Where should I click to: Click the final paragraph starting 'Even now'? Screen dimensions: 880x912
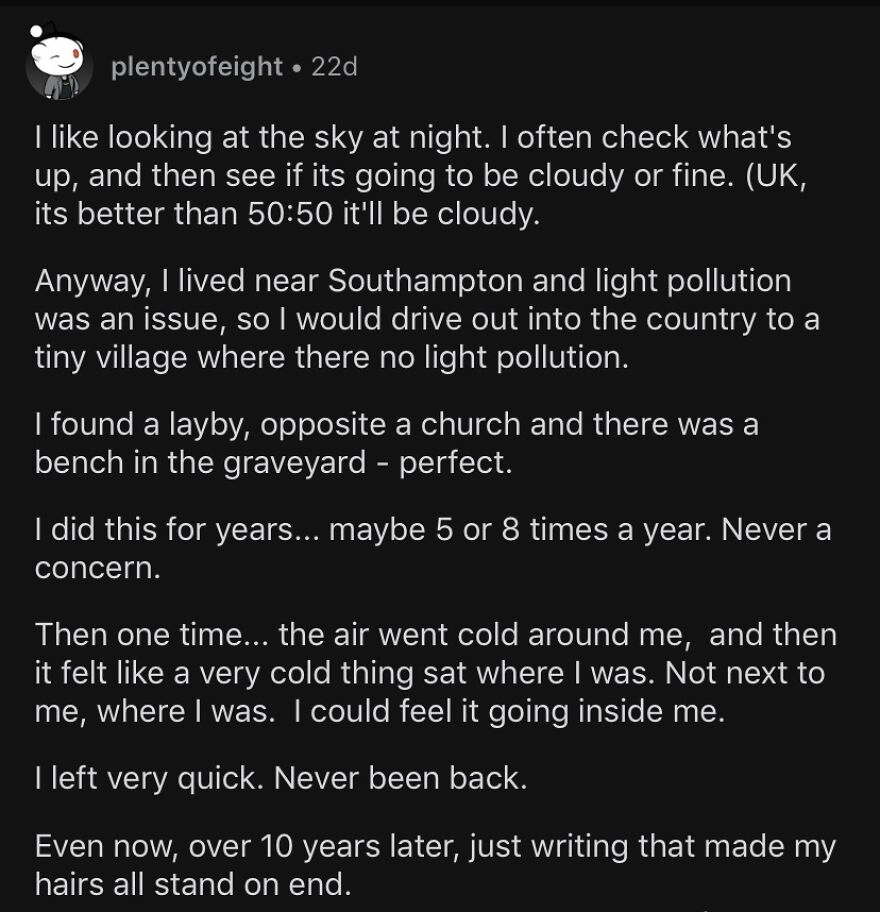(x=432, y=866)
